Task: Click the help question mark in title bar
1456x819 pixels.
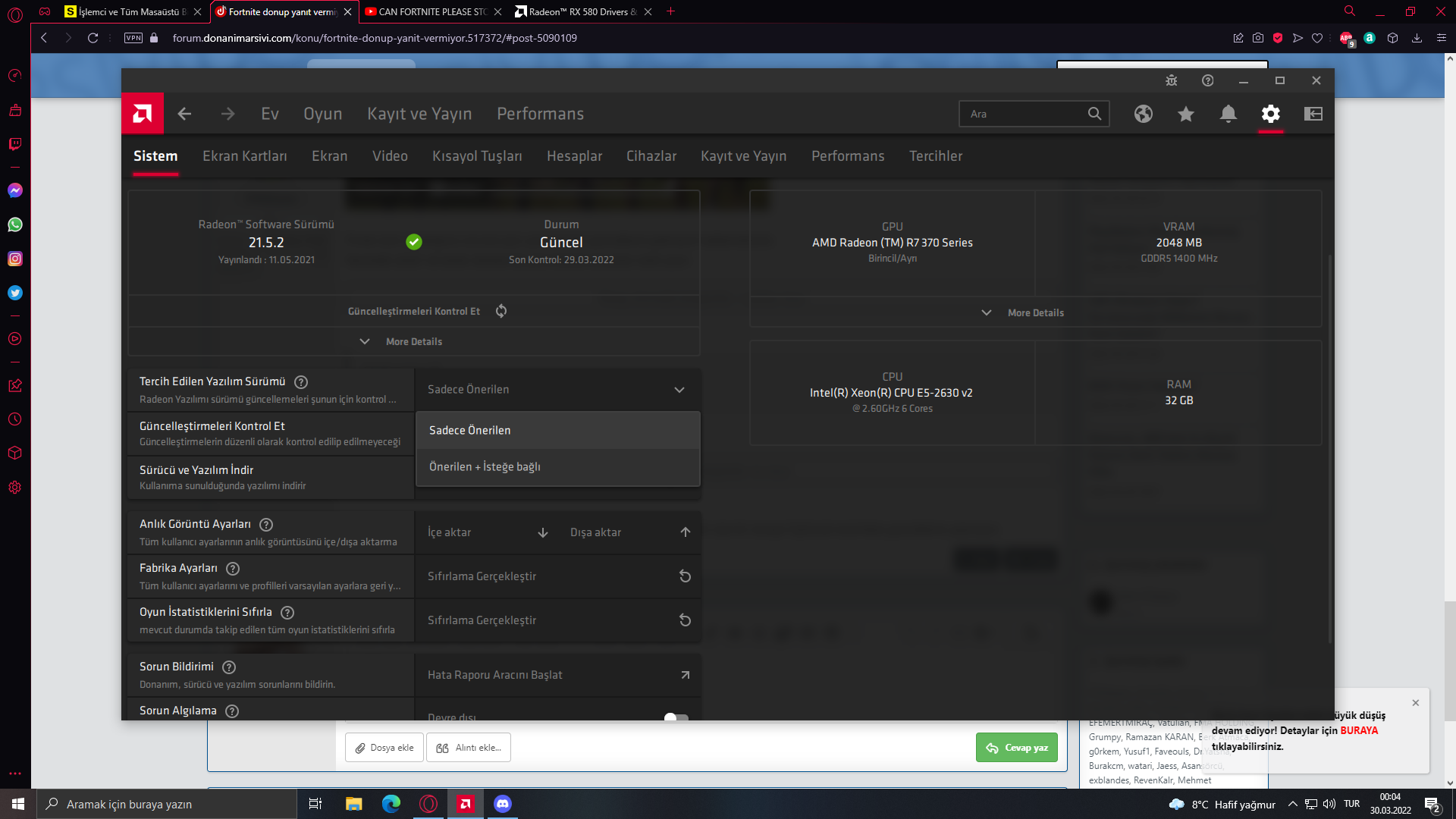Action: [1207, 80]
